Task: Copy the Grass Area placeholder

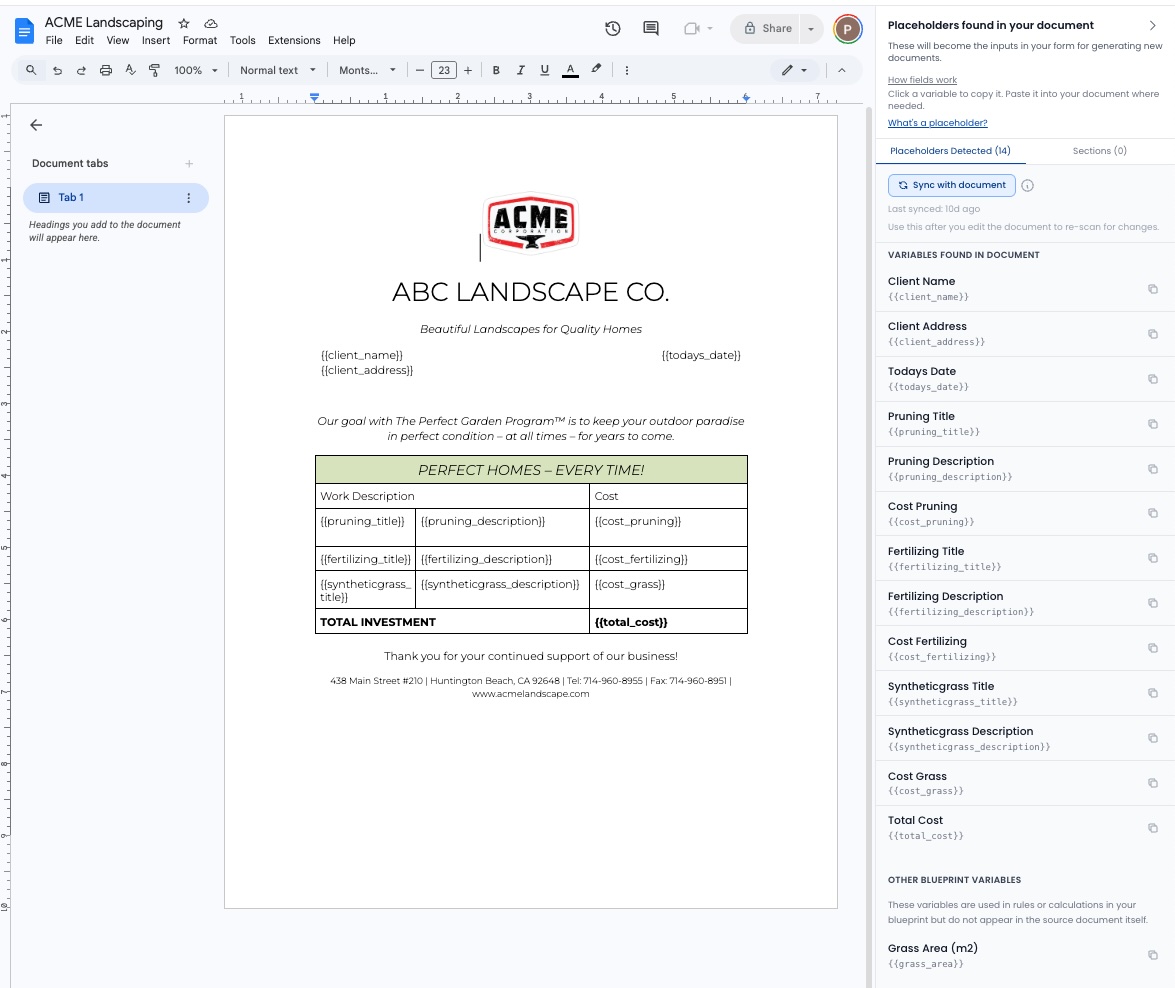Action: pyautogui.click(x=1153, y=955)
